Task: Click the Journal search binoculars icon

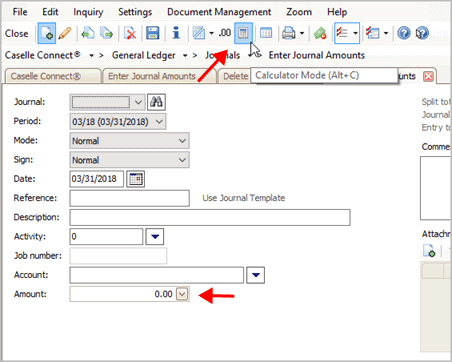Action: tap(156, 102)
